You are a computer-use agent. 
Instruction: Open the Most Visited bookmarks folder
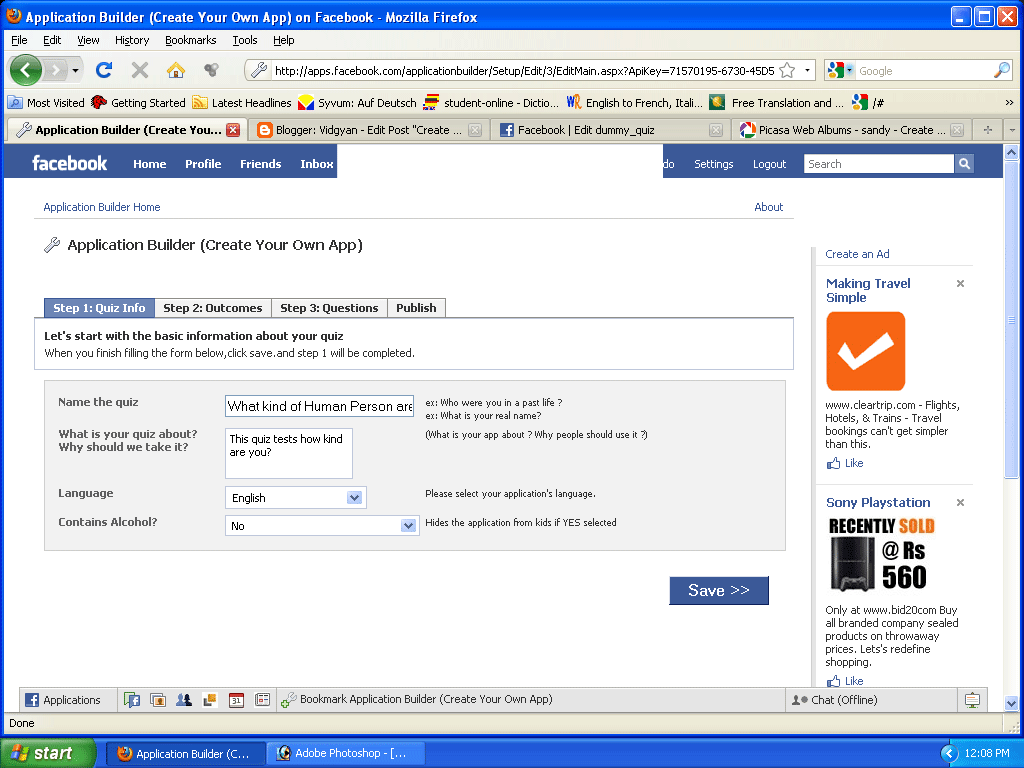(46, 103)
